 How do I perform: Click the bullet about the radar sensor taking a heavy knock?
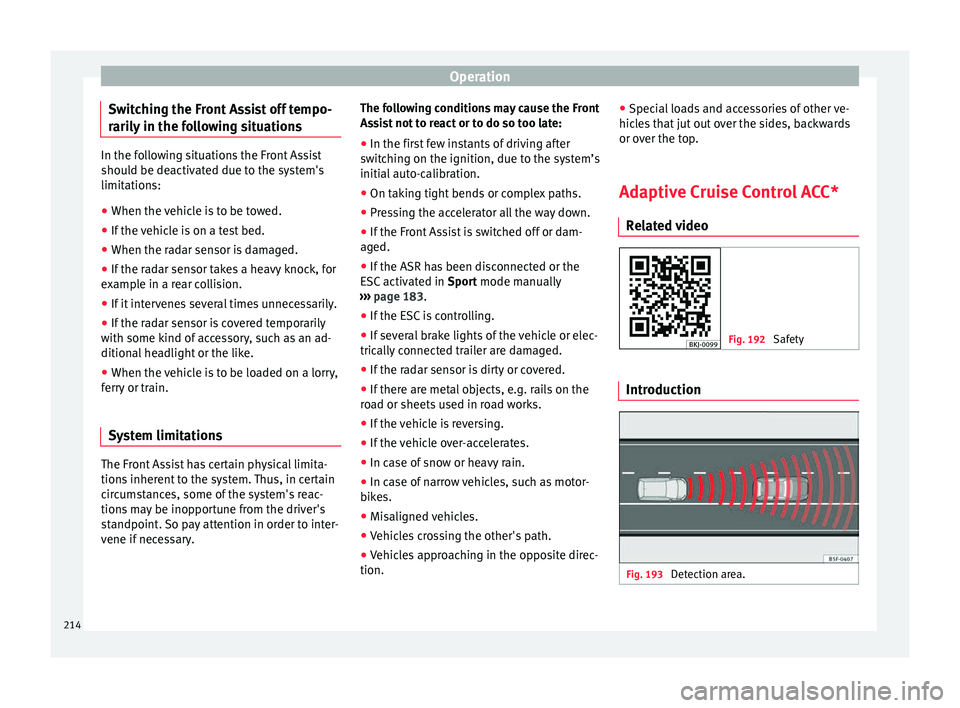coord(219,277)
